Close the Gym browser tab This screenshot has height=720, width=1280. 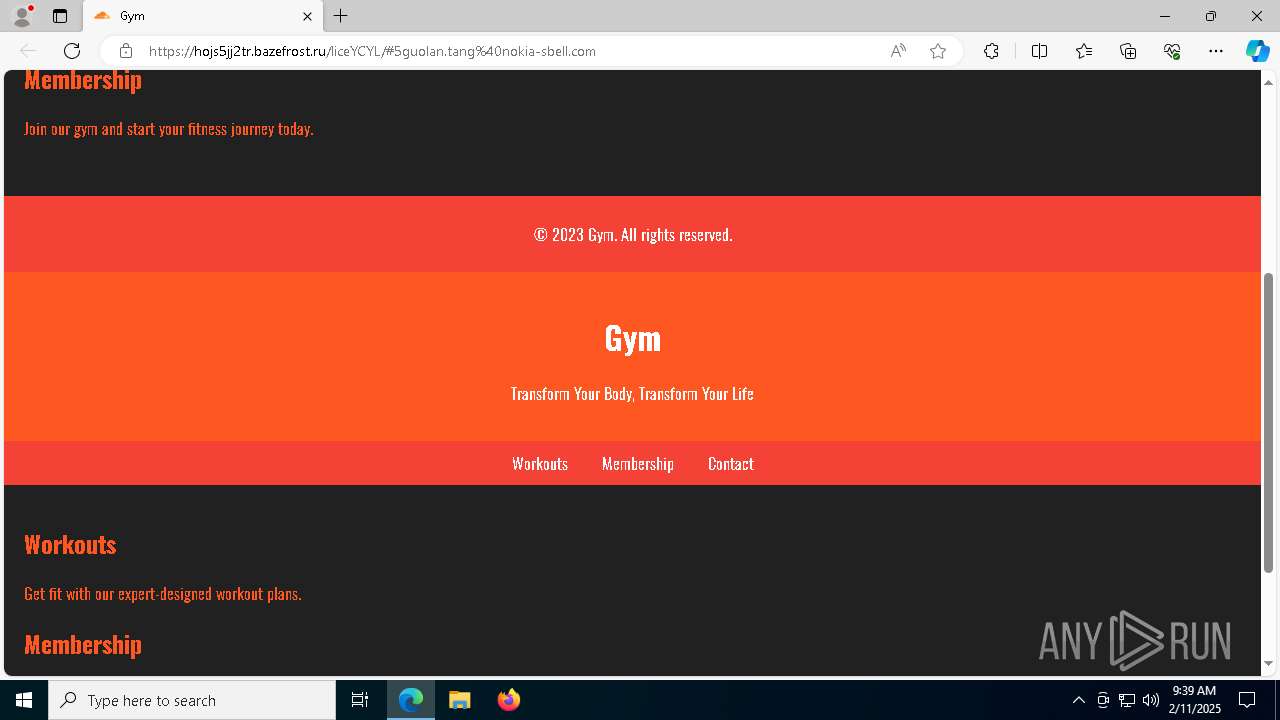307,16
